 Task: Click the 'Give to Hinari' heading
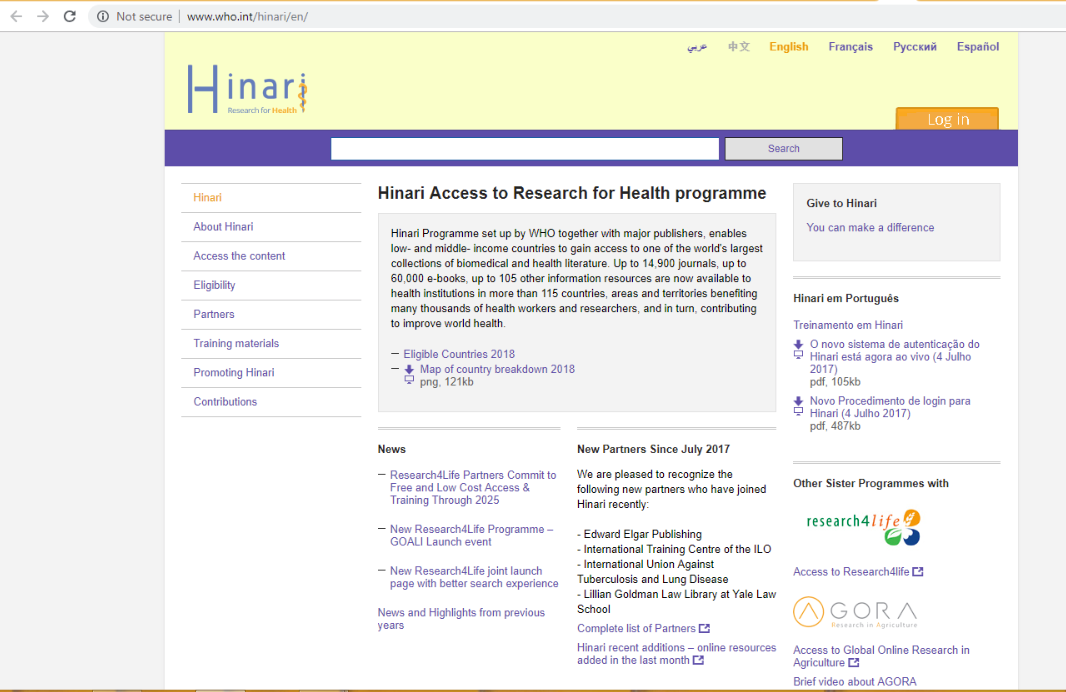[x=842, y=203]
